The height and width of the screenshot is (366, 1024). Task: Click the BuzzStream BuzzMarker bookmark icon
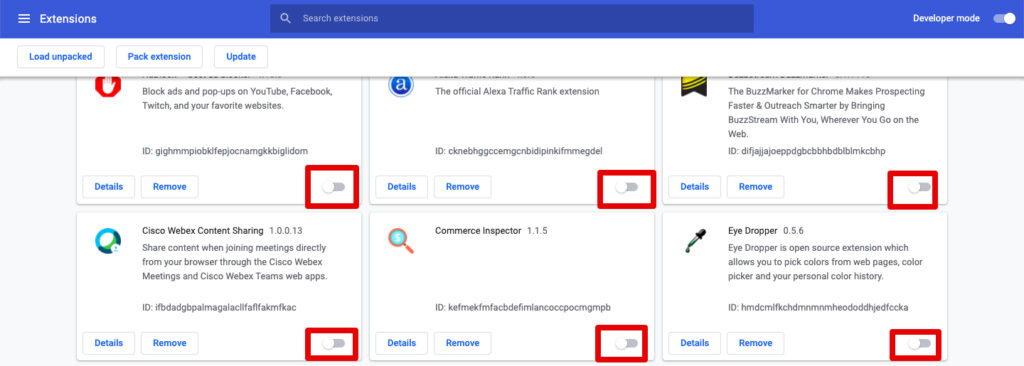[x=694, y=86]
